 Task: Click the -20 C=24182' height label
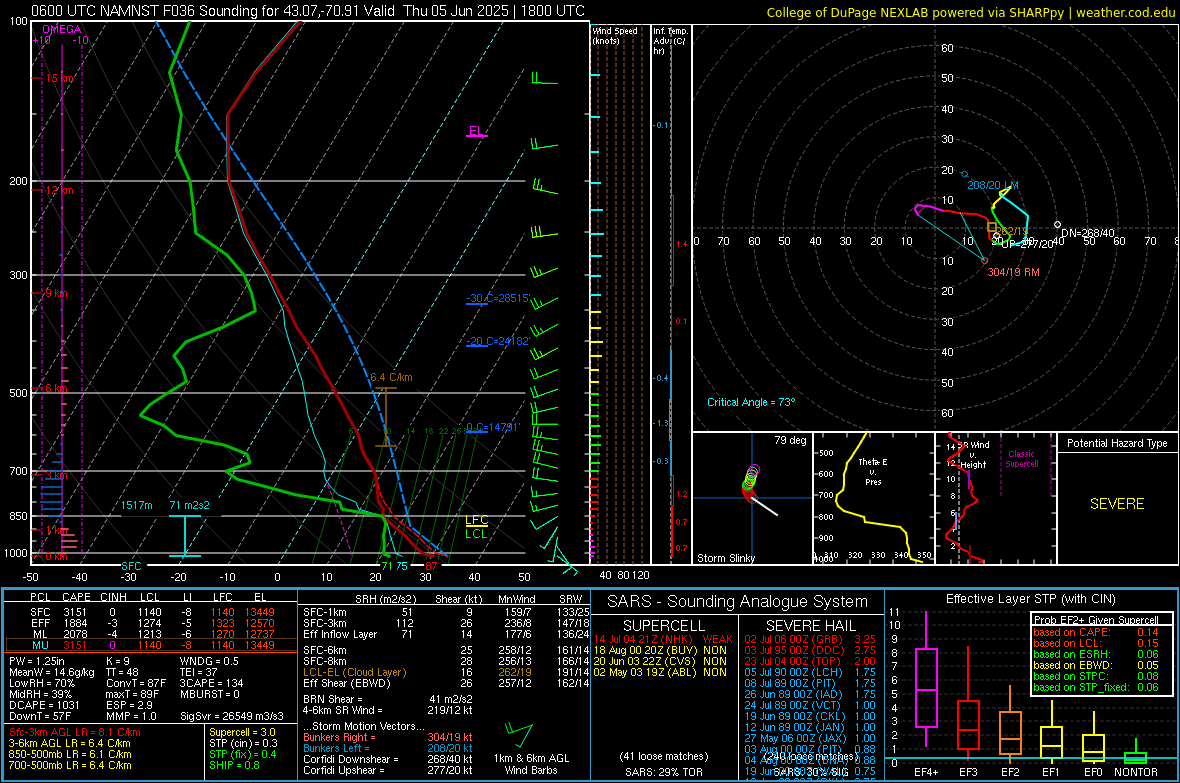[x=498, y=341]
